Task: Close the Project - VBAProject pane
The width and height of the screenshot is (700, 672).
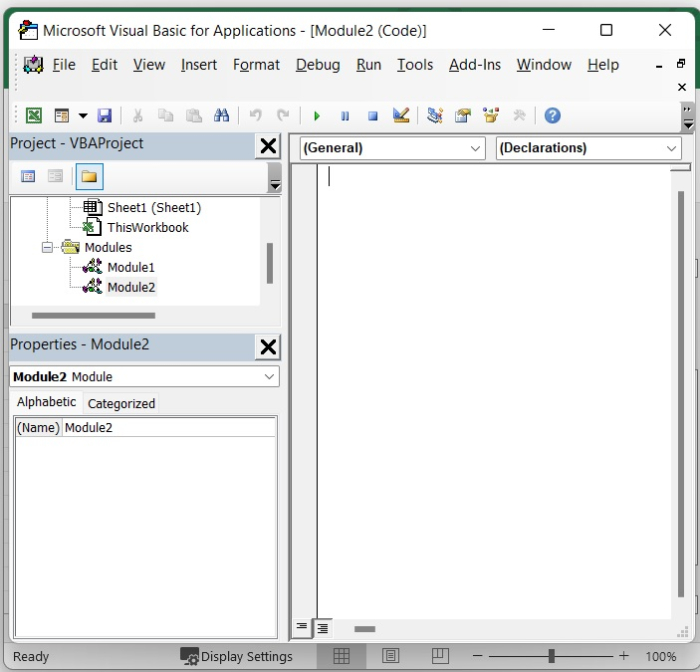Action: [268, 146]
